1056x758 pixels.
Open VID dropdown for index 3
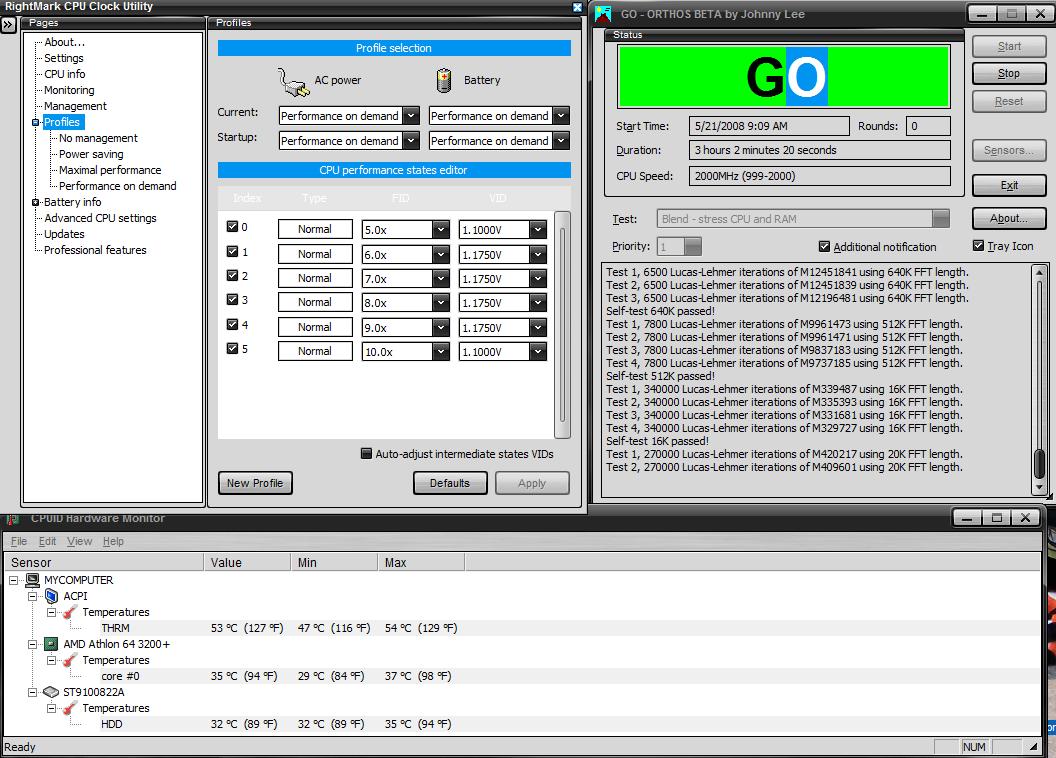tap(537, 303)
